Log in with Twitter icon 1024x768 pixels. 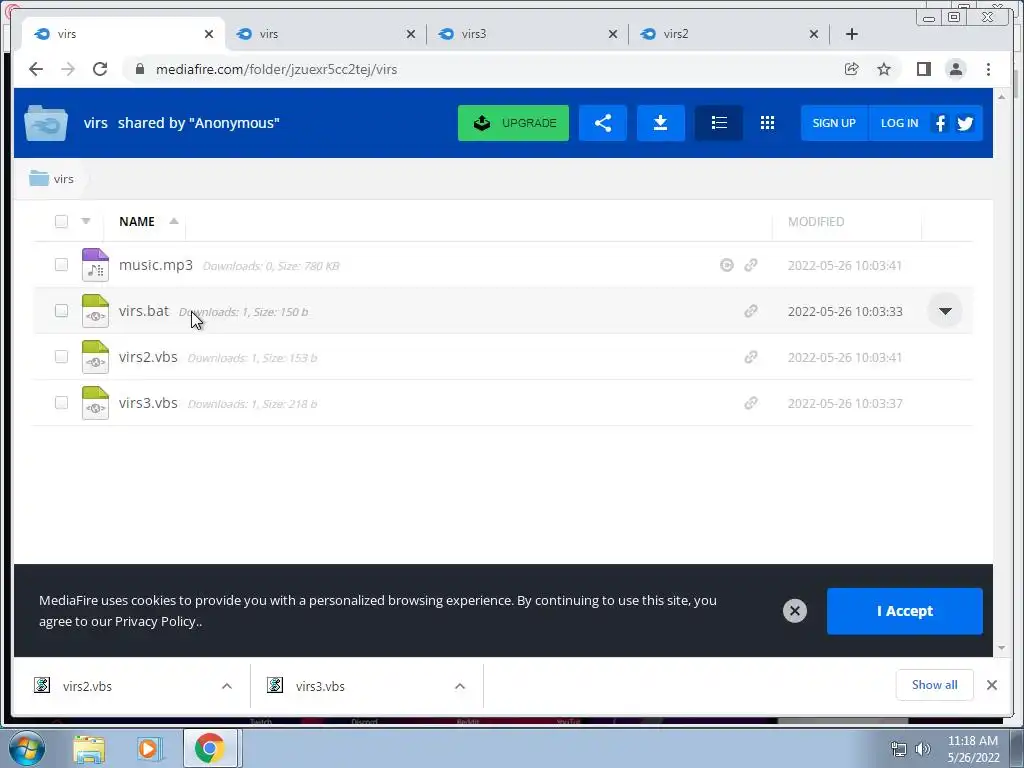pyautogui.click(x=965, y=123)
